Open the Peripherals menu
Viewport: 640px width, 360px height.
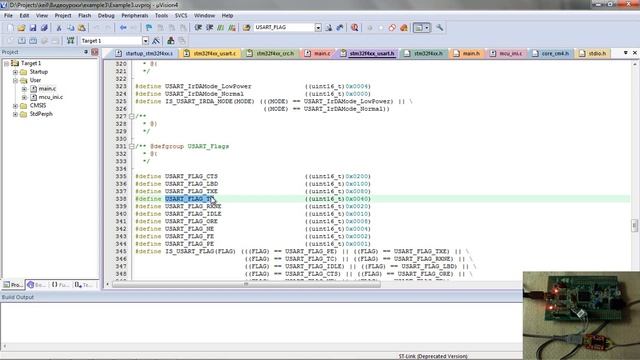pyautogui.click(x=135, y=16)
